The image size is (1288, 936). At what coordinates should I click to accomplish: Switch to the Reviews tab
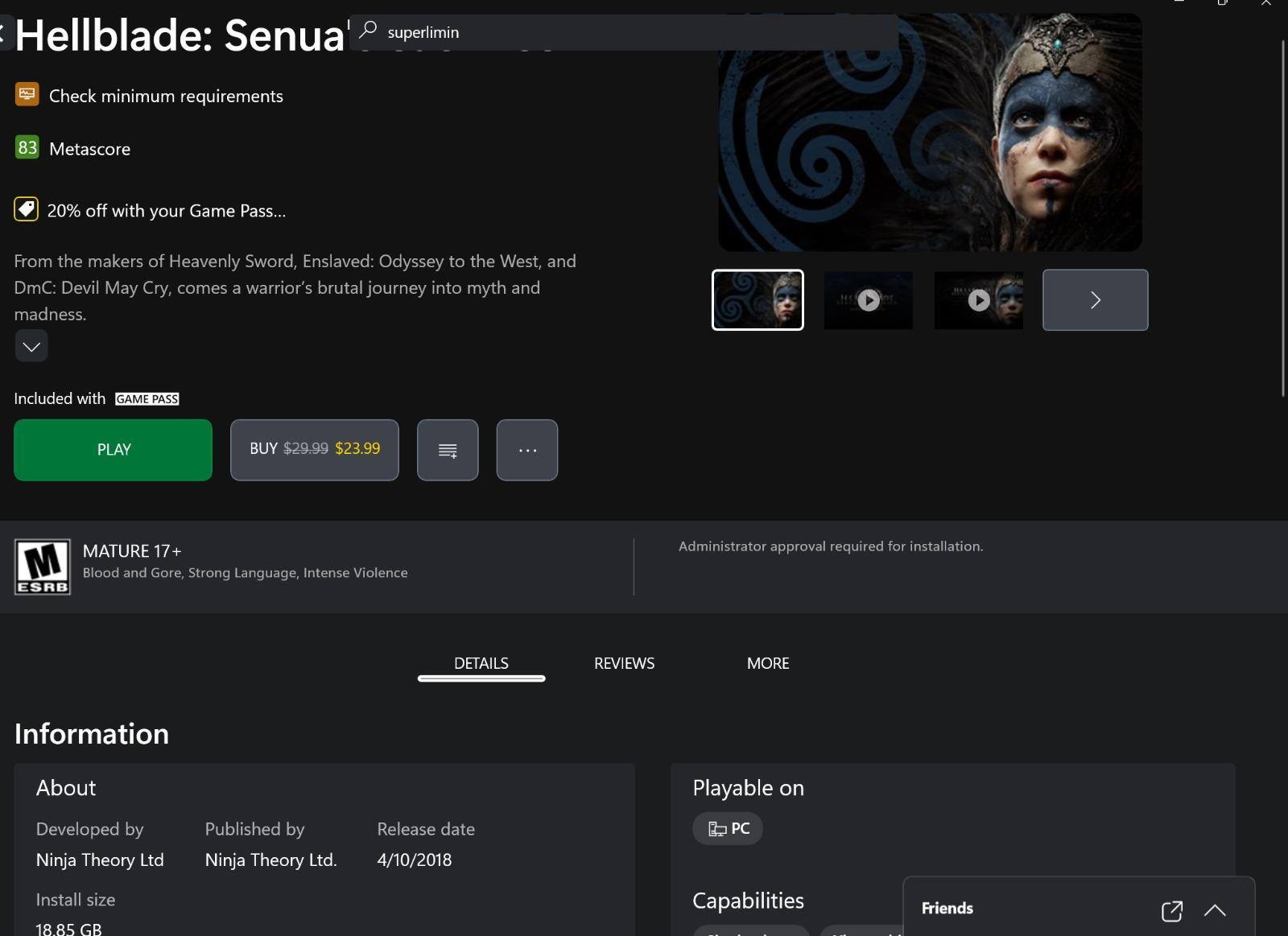624,663
